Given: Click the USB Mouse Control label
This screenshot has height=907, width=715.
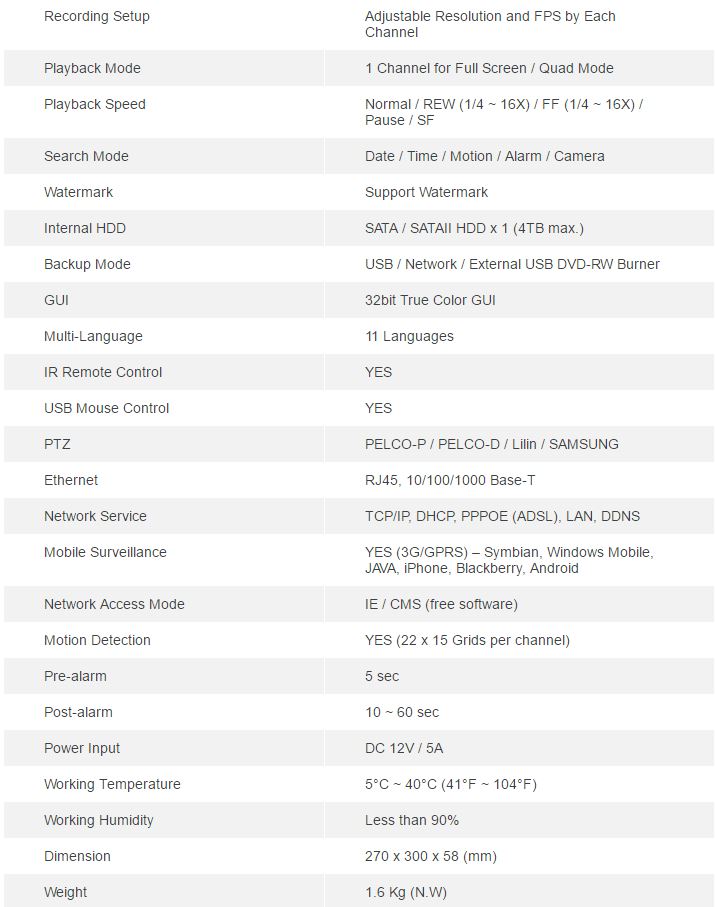Looking at the screenshot, I should [x=106, y=408].
